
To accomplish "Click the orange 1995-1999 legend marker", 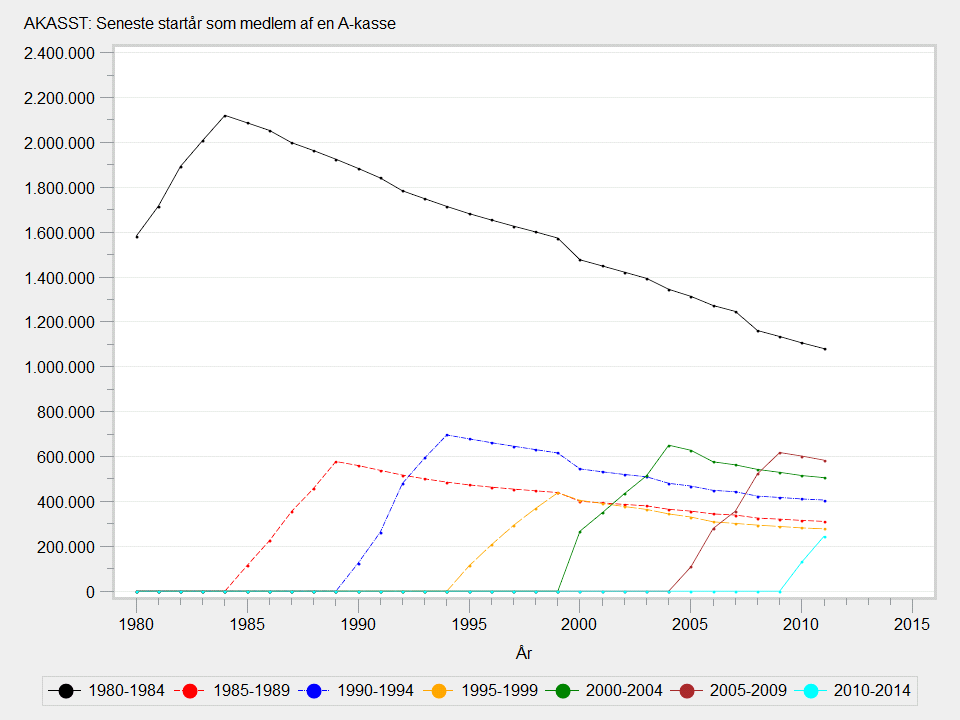I will 442,690.
